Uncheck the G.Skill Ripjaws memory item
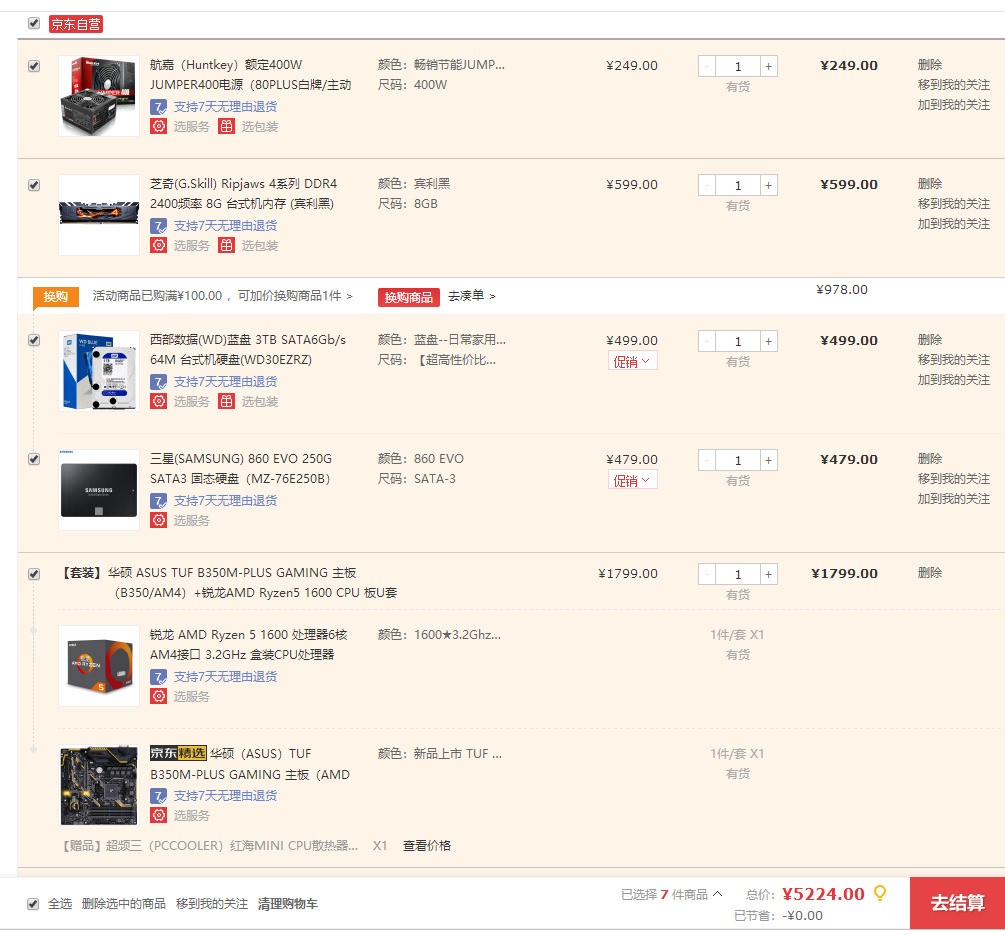 coord(34,185)
